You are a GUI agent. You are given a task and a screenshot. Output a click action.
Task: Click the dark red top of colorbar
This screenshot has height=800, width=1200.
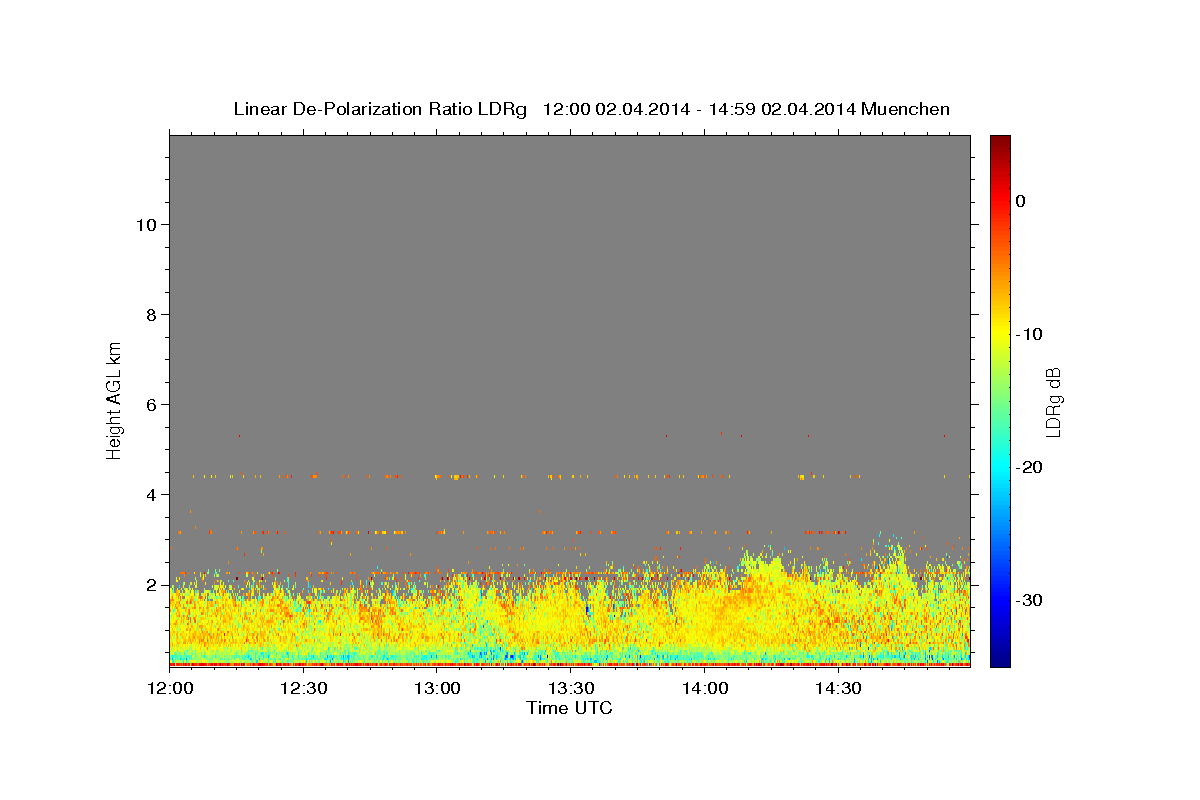(1000, 143)
